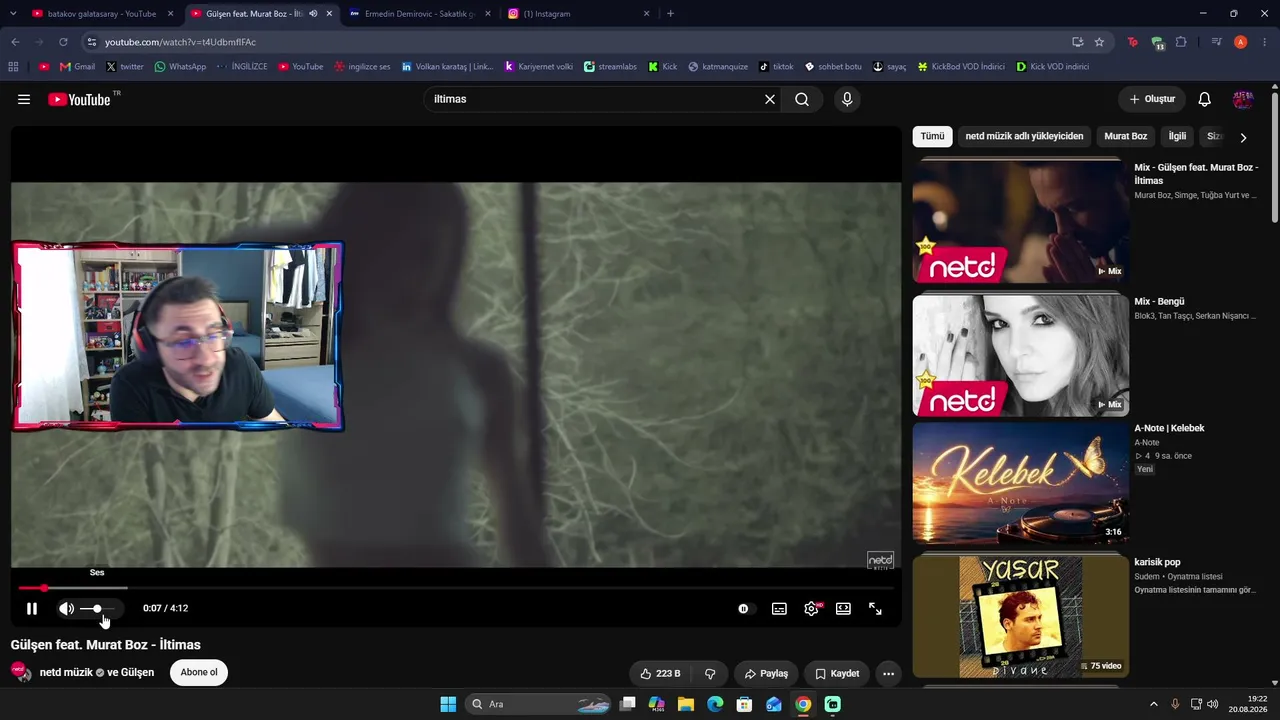This screenshot has height=720, width=1280.
Task: Open the tiktok bookmark
Action: click(776, 67)
